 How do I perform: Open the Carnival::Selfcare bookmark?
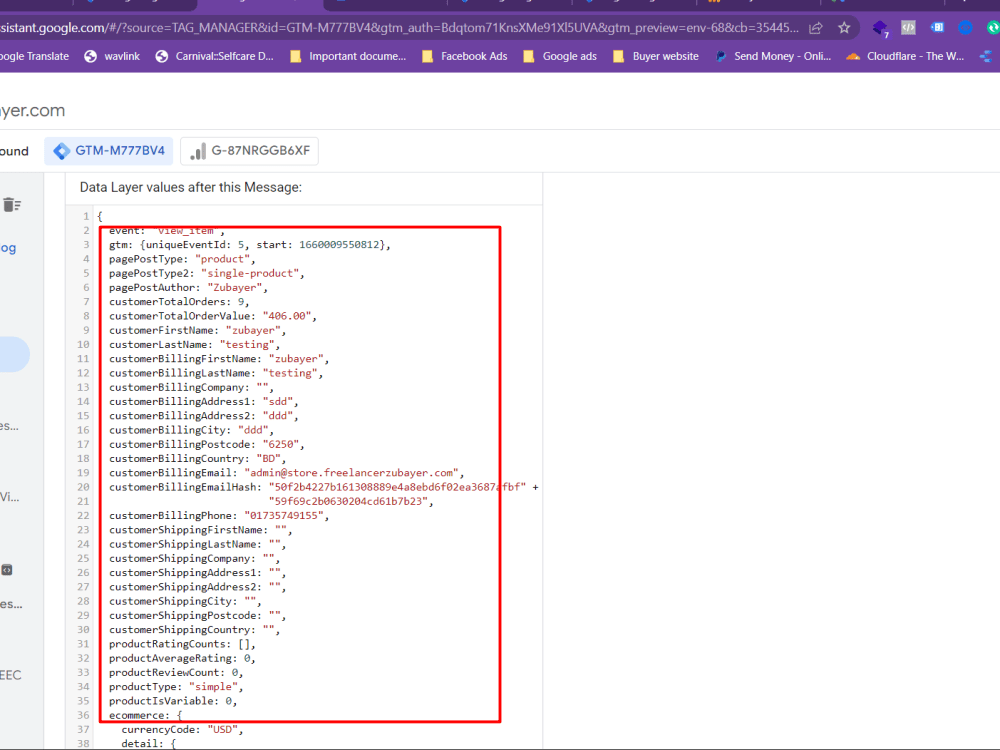point(215,56)
